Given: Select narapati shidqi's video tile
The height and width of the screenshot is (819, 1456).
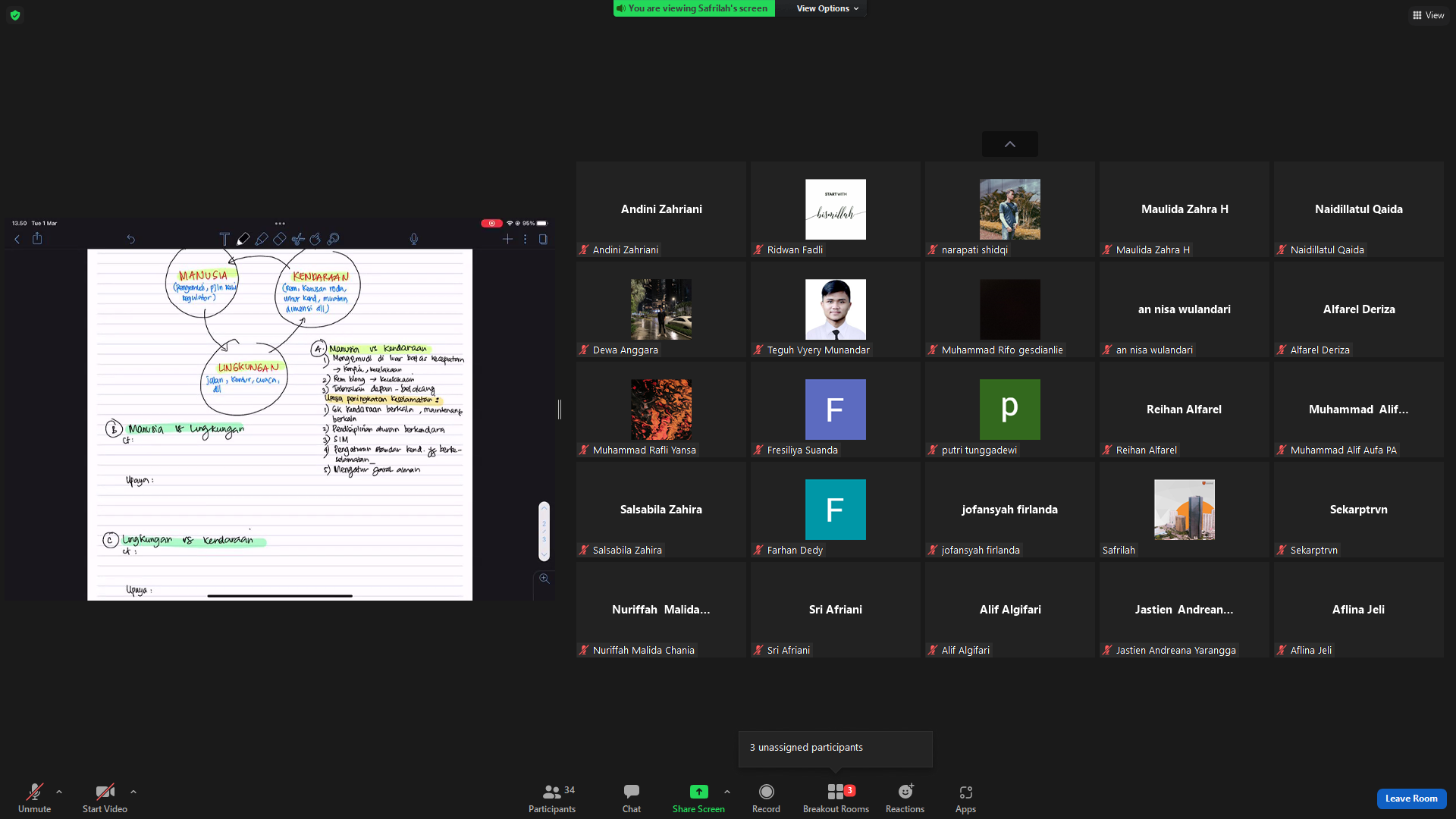Looking at the screenshot, I should [1010, 209].
